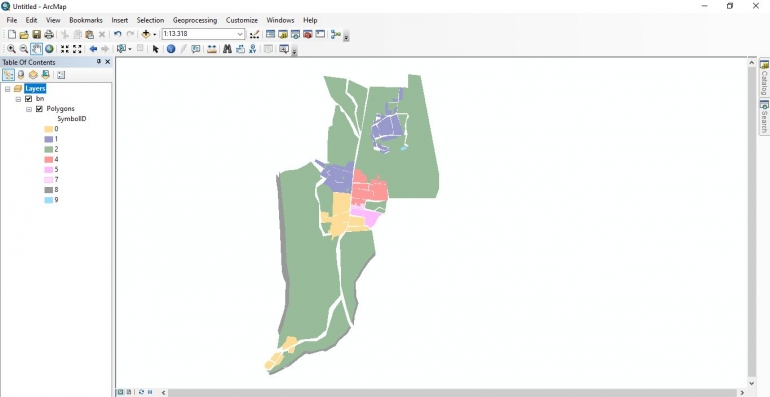Activate the Identify tool
This screenshot has width=770, height=397.
tap(171, 49)
